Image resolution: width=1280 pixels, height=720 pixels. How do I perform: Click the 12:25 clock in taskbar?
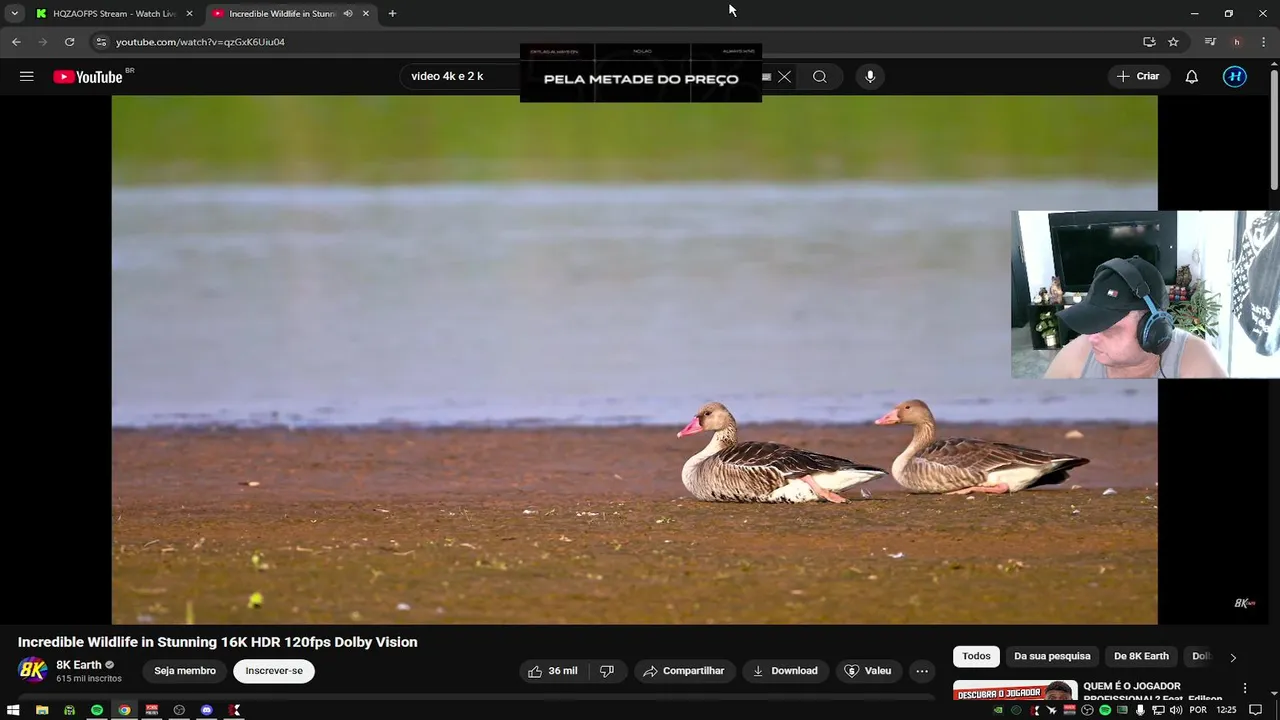point(1226,710)
